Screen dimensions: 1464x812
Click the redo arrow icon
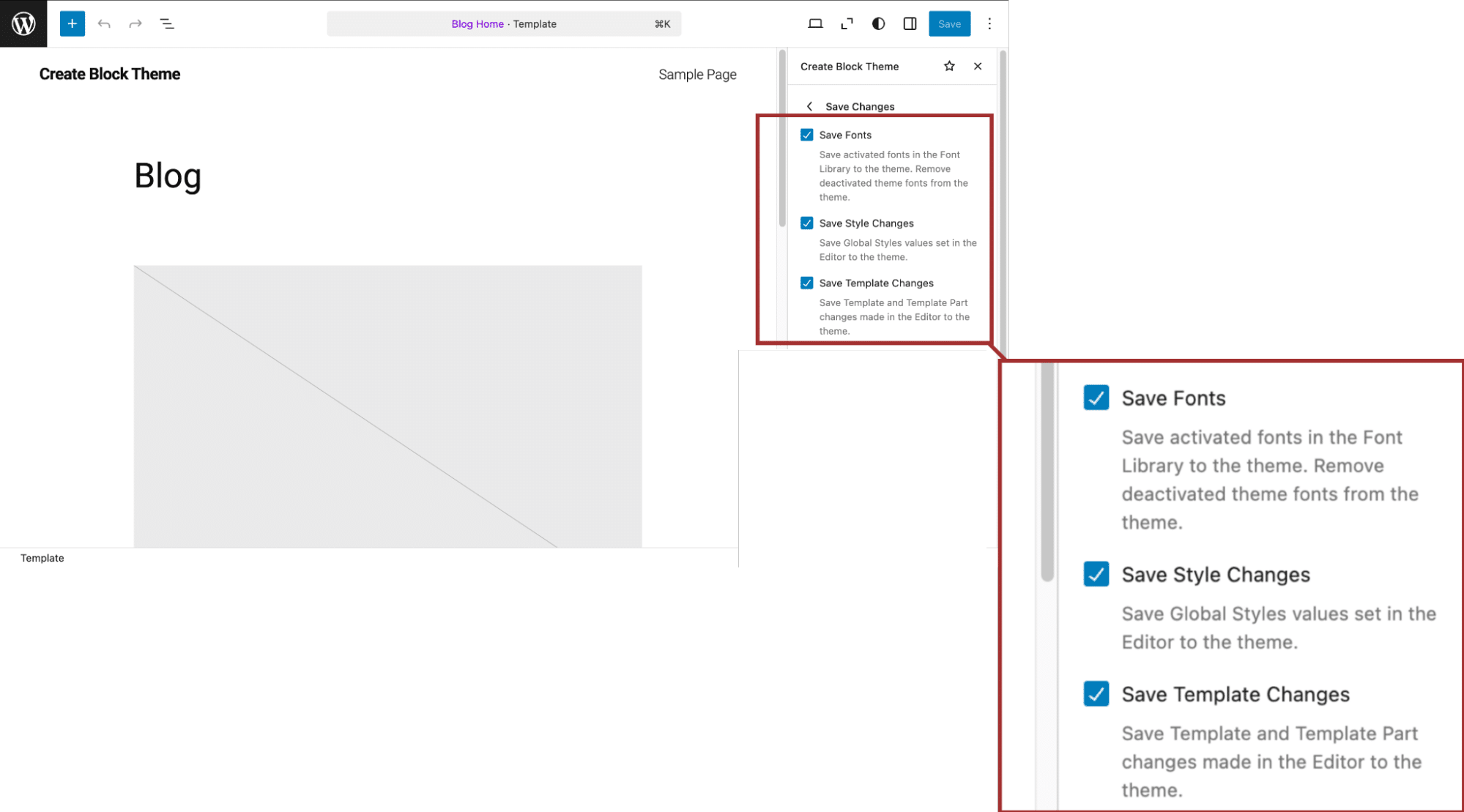pyautogui.click(x=134, y=24)
